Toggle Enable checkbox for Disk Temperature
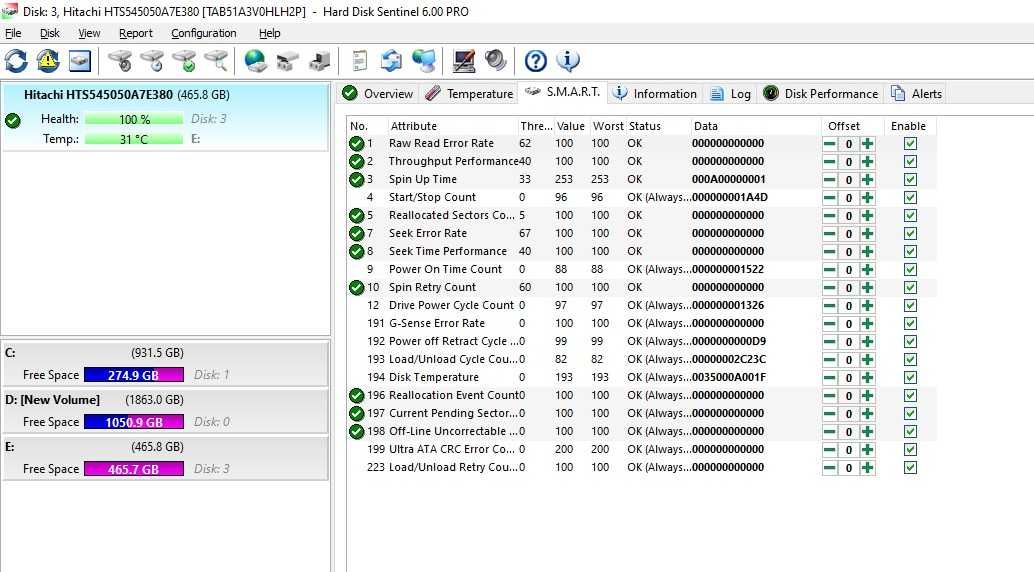Viewport: 1034px width, 572px height. point(910,377)
